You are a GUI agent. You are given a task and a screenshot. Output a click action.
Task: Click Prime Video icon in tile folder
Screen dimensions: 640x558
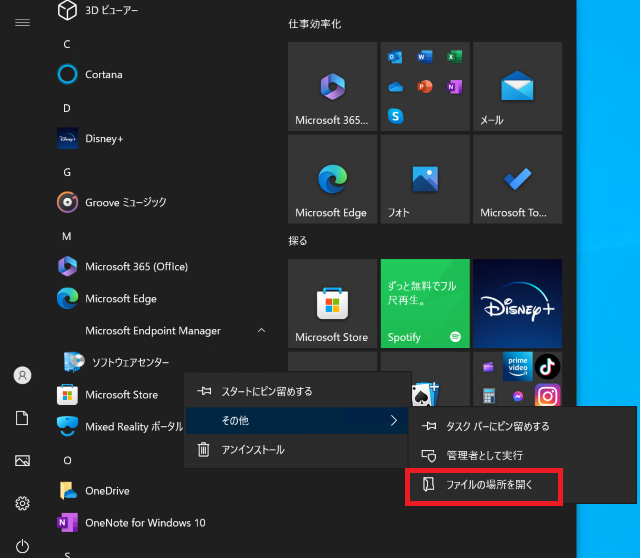point(518,366)
